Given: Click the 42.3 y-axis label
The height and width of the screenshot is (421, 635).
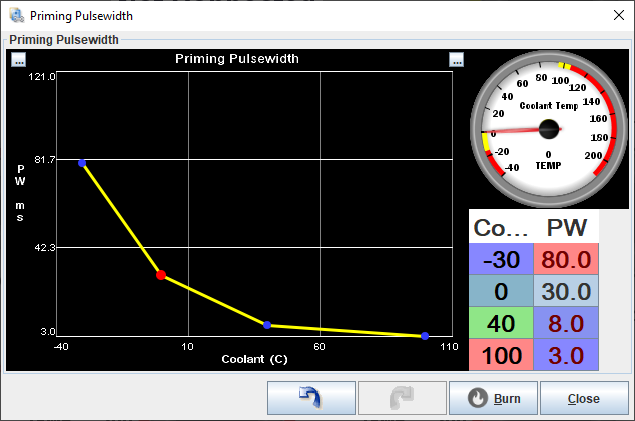Looking at the screenshot, I should tap(45, 247).
